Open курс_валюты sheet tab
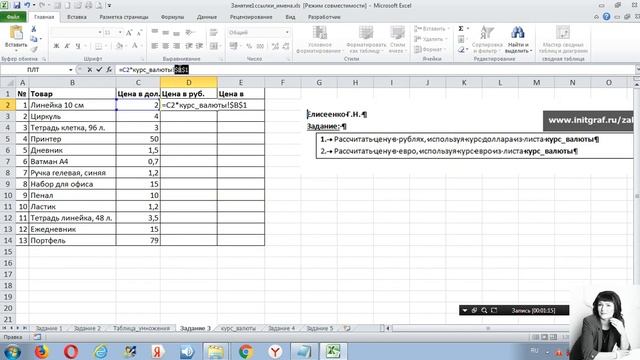Screen dimensions: 640x360 click(x=238, y=328)
